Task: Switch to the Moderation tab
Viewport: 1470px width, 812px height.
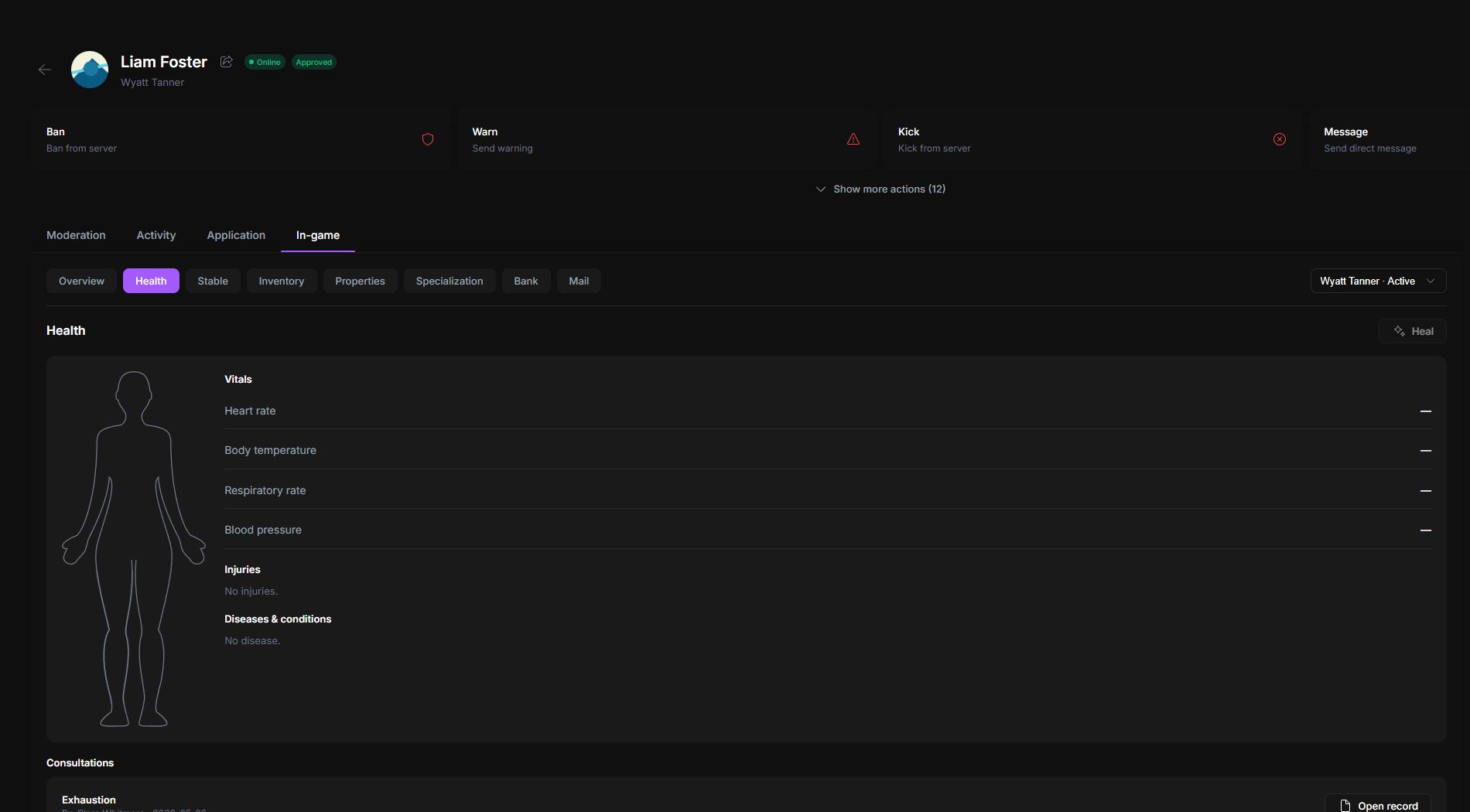Action: click(76, 235)
